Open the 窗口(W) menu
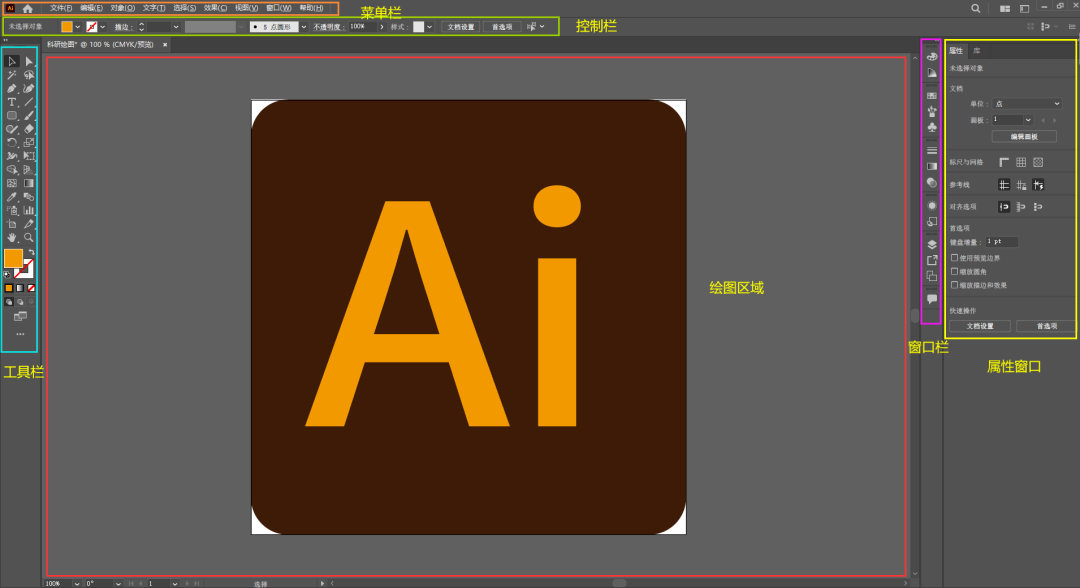 click(278, 8)
